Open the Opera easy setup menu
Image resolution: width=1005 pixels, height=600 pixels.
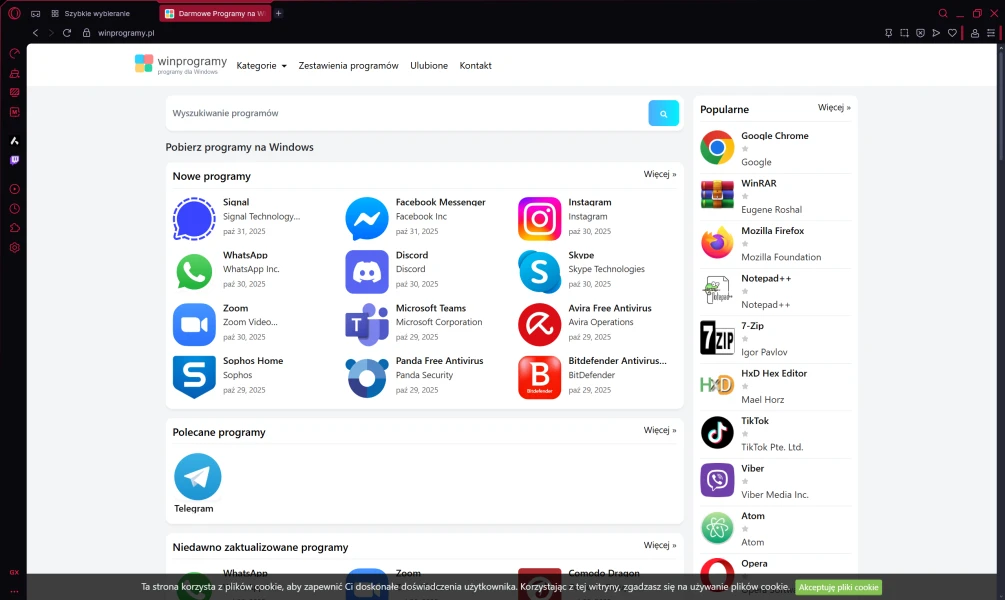point(991,33)
